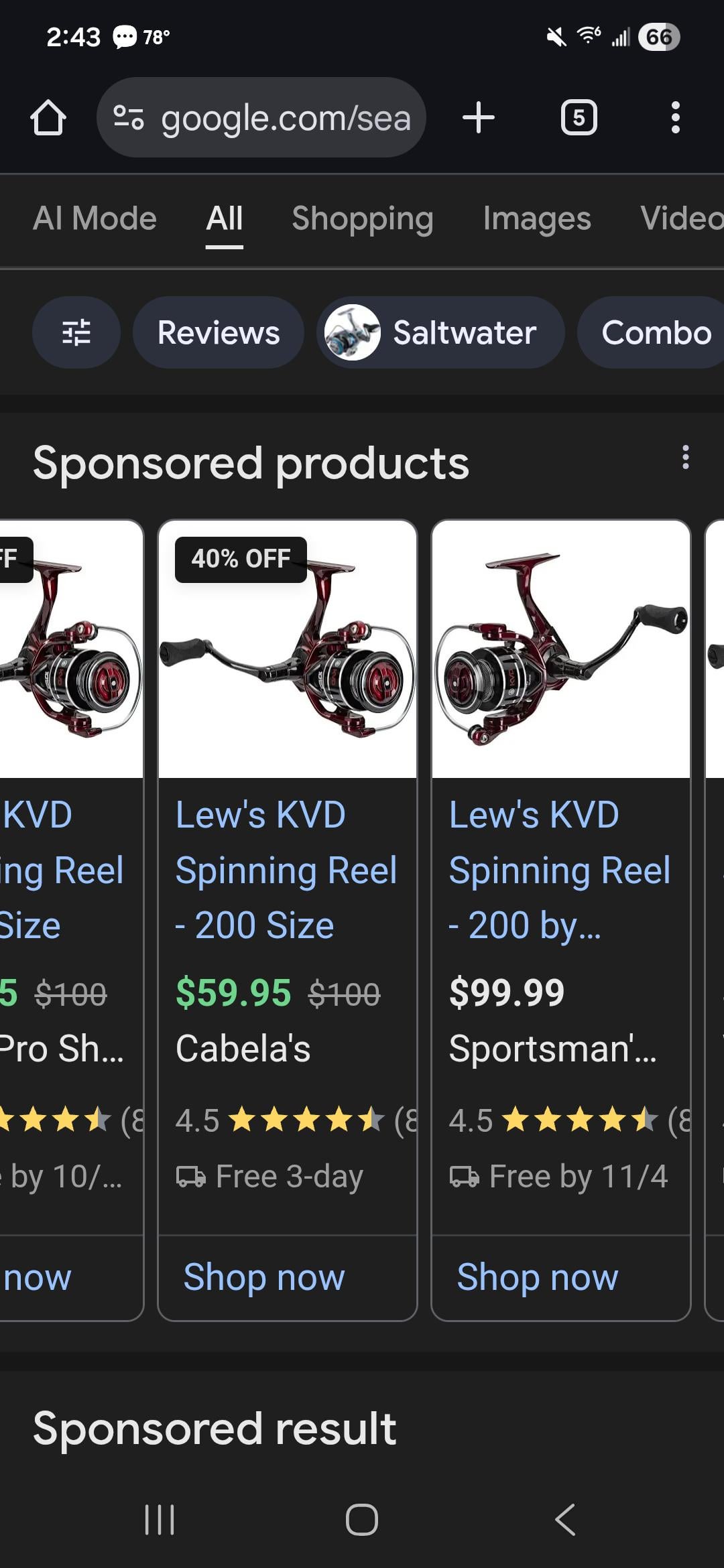
Task: Select the Saltwater filter chip
Action: click(440, 332)
